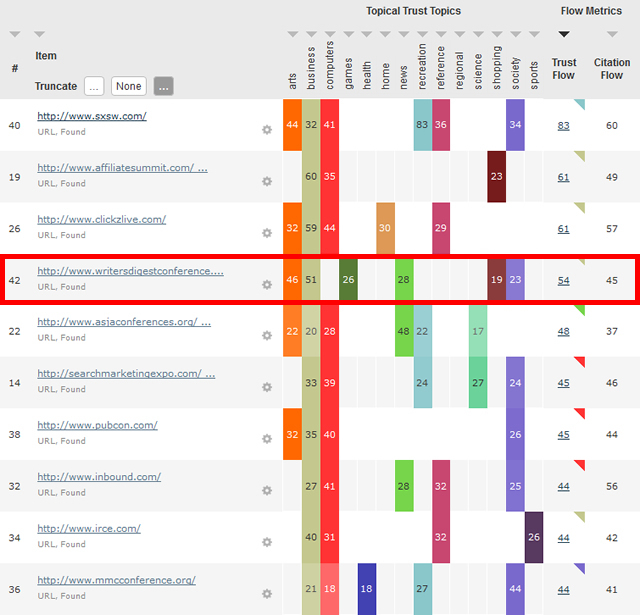Open the gear settings for irce.com row
This screenshot has height=615, width=640.
pos(267,542)
